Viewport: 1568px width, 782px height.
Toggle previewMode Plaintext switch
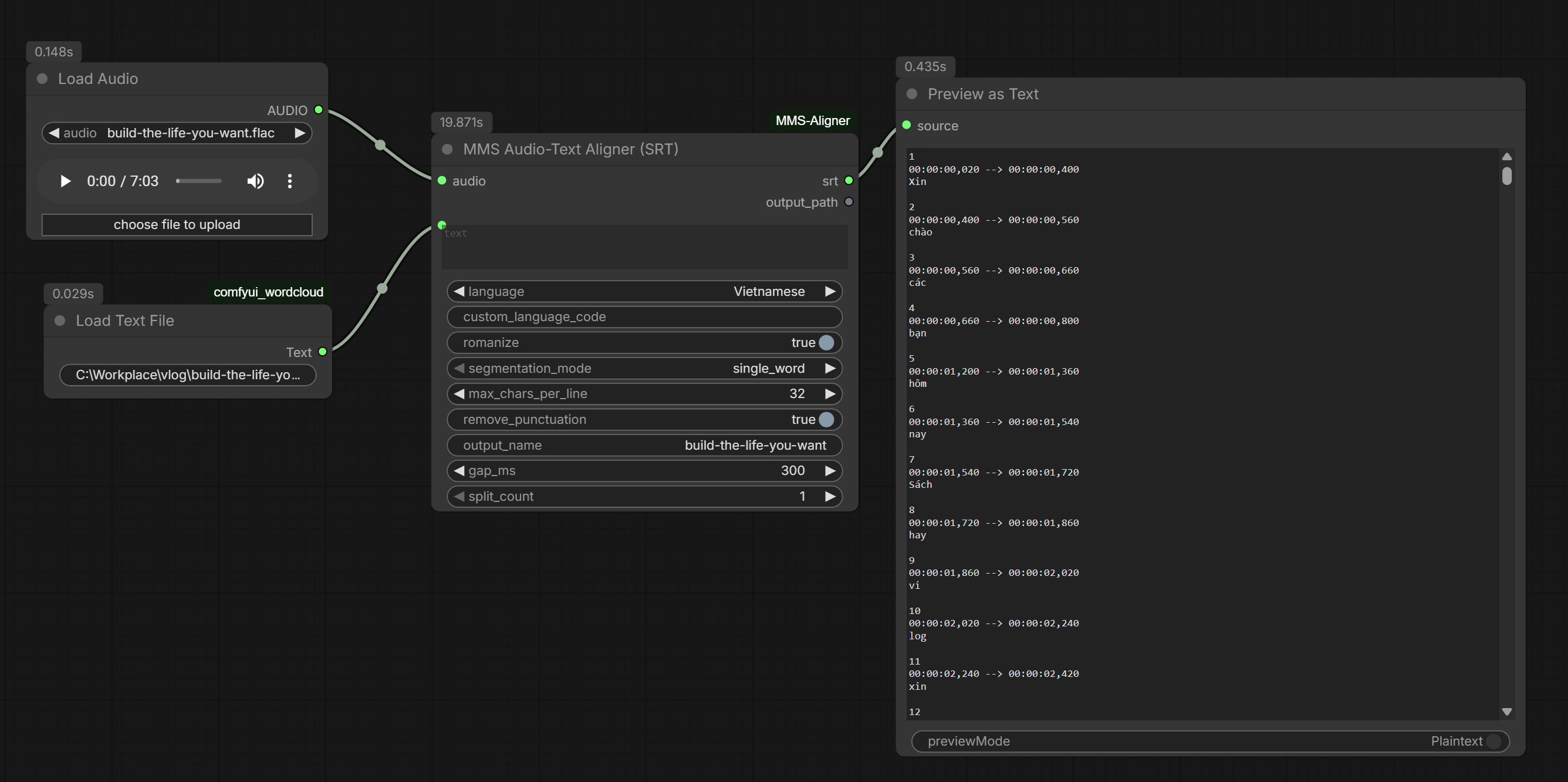click(1493, 741)
